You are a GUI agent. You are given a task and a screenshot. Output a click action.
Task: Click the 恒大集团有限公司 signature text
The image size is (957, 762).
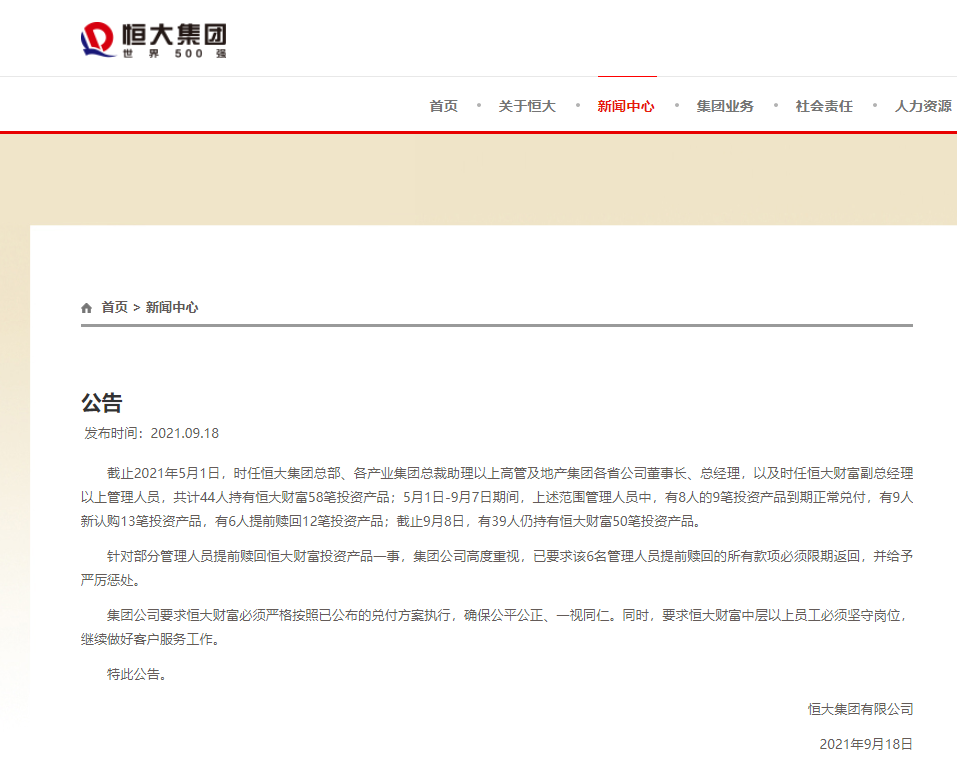(x=860, y=709)
